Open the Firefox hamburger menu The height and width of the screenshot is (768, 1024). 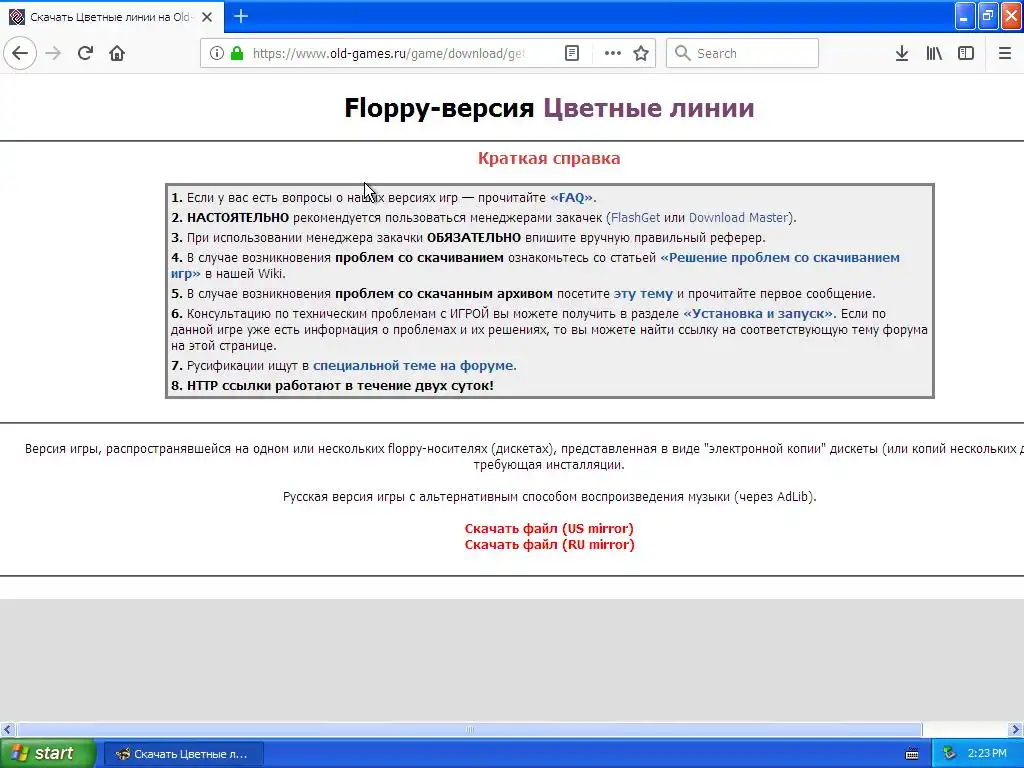pos(1005,53)
